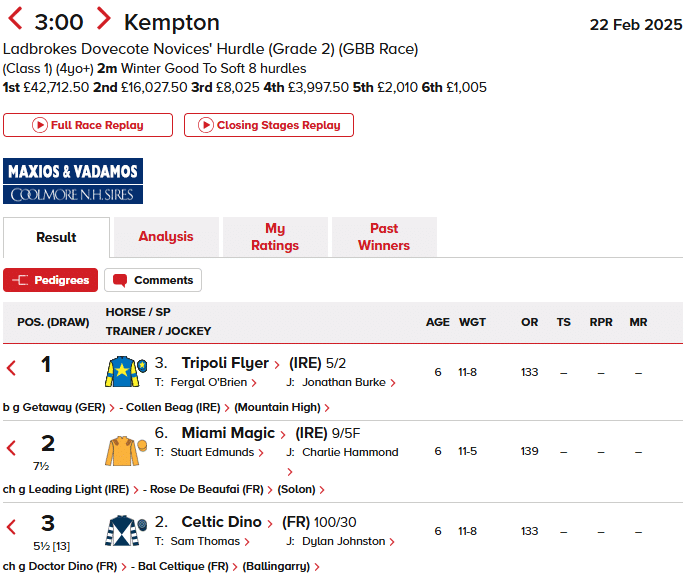Click the TS column header

point(564,322)
